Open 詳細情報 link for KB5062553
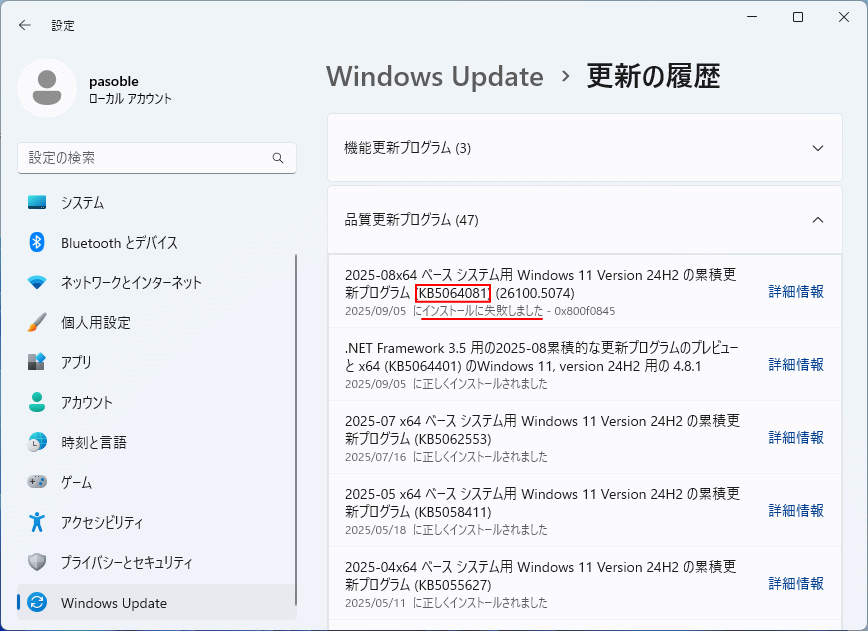868x631 pixels. (796, 438)
